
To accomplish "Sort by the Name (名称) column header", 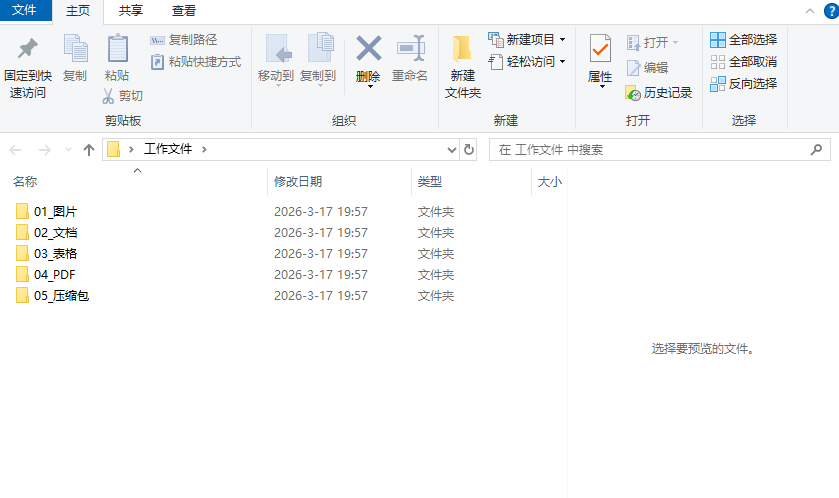I will (x=25, y=182).
